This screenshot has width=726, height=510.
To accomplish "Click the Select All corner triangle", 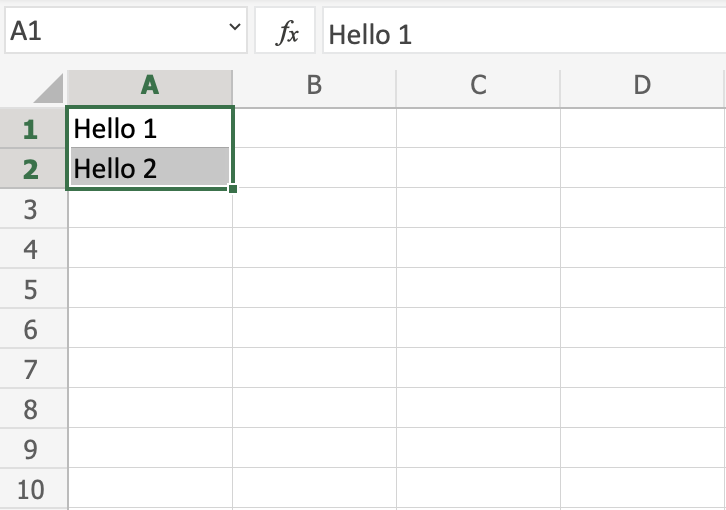I will coord(48,88).
